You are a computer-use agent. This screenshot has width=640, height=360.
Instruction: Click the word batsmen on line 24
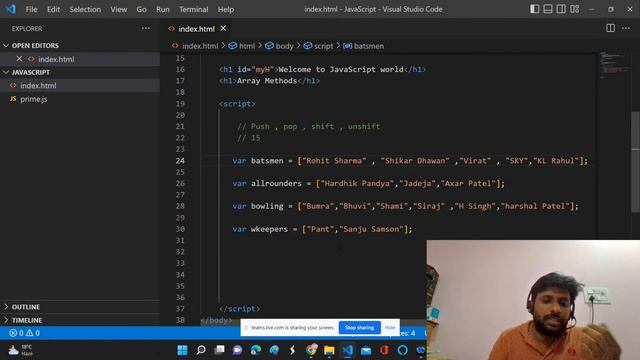click(x=267, y=160)
